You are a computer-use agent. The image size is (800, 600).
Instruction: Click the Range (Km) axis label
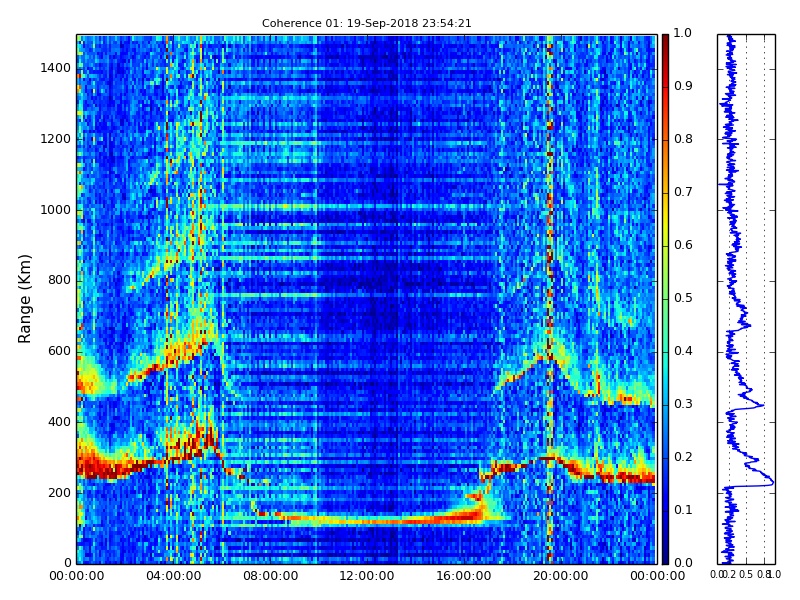tap(24, 299)
